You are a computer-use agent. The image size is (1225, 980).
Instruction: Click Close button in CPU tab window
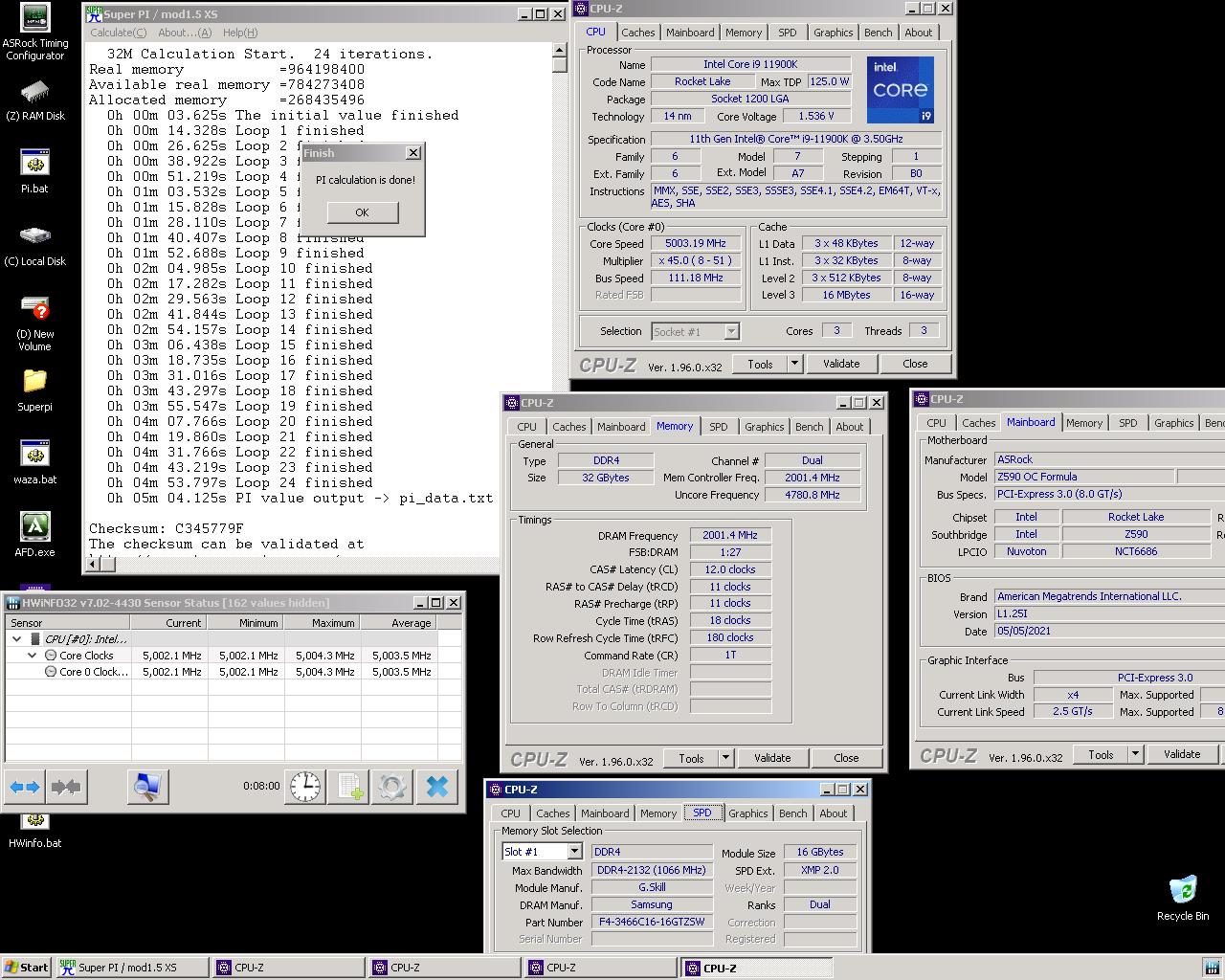coord(915,364)
